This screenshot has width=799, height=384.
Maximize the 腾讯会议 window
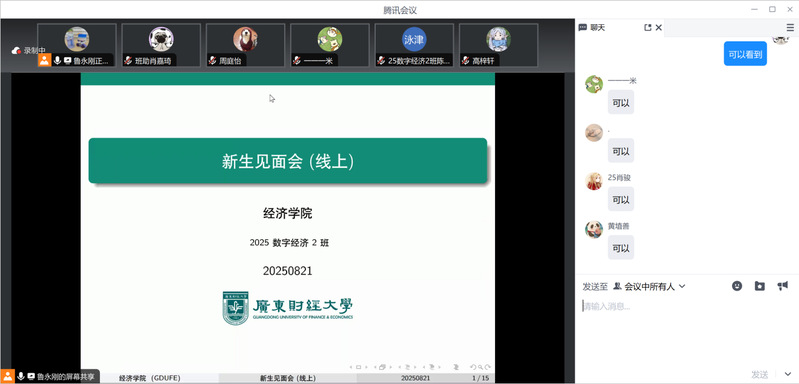(772, 9)
